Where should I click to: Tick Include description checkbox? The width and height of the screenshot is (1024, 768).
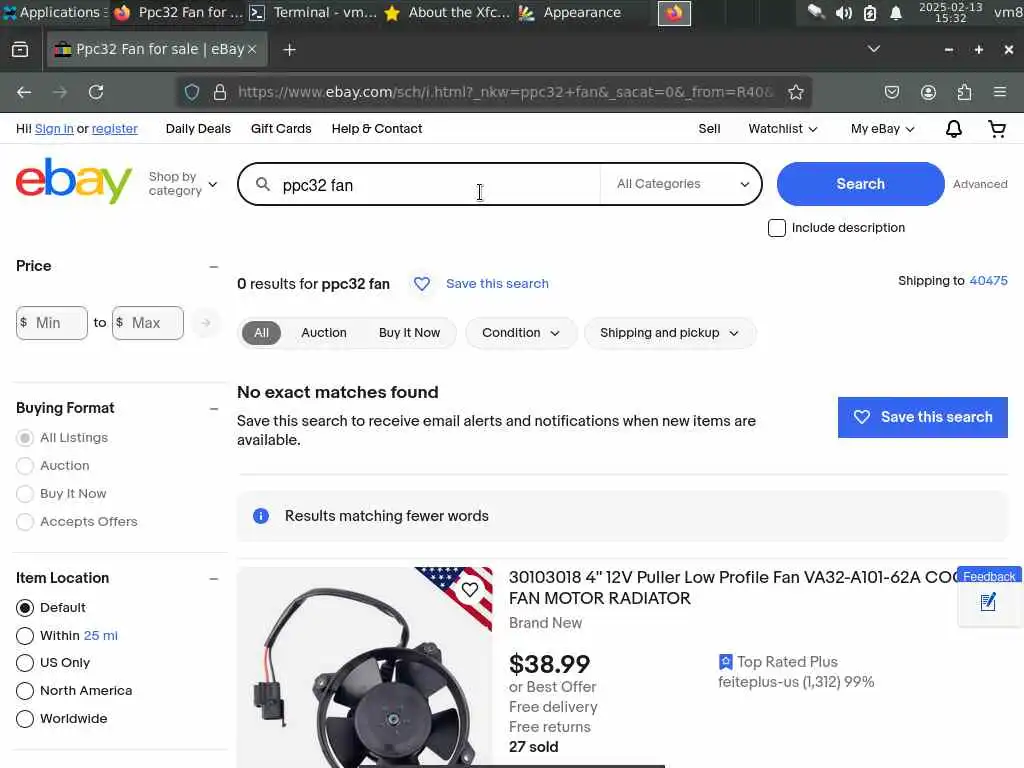[776, 228]
